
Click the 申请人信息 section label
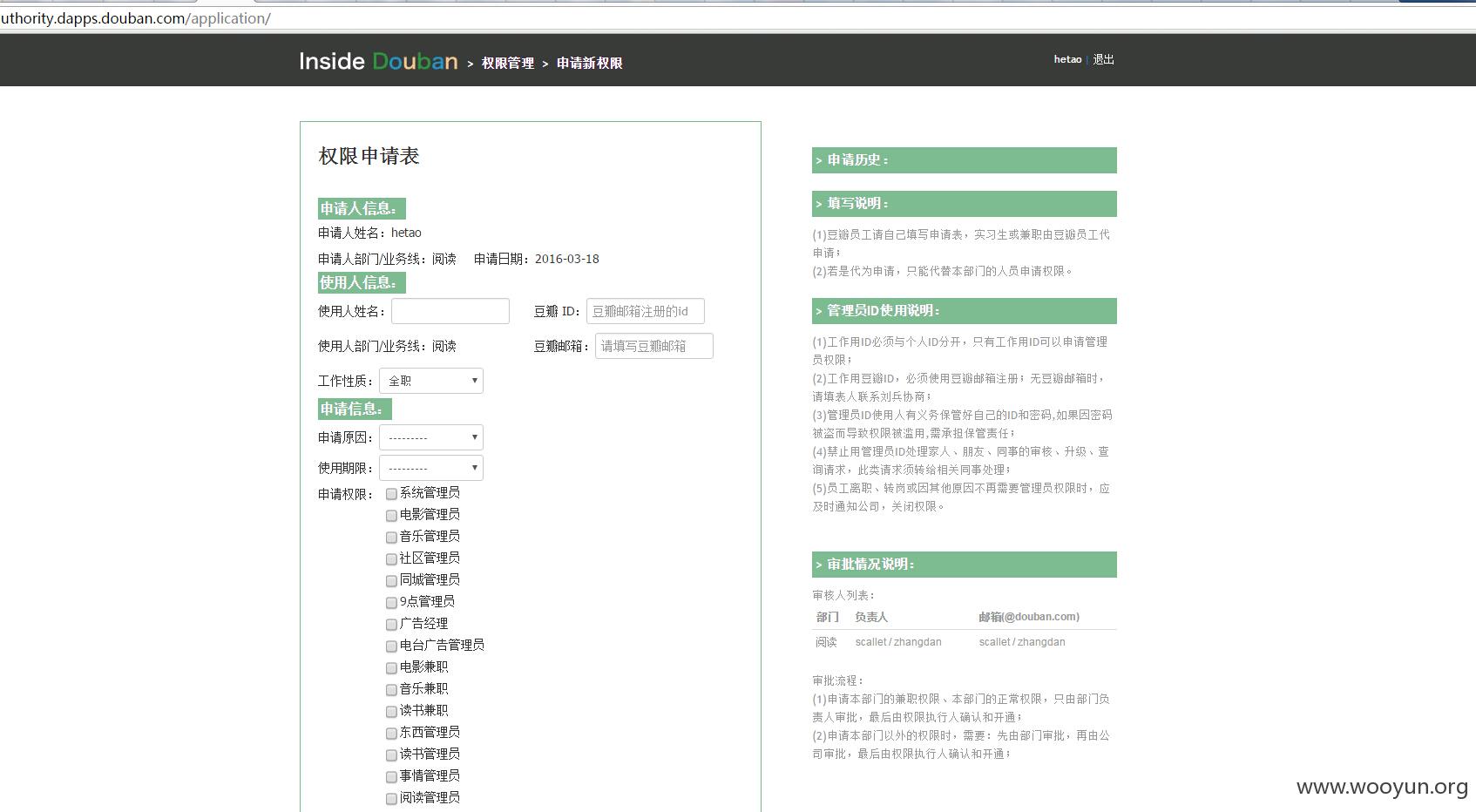362,209
